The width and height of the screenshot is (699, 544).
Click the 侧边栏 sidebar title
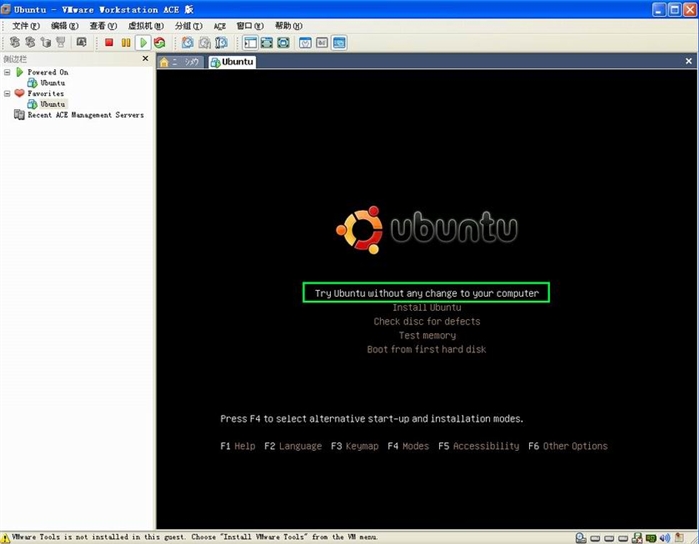click(x=15, y=58)
